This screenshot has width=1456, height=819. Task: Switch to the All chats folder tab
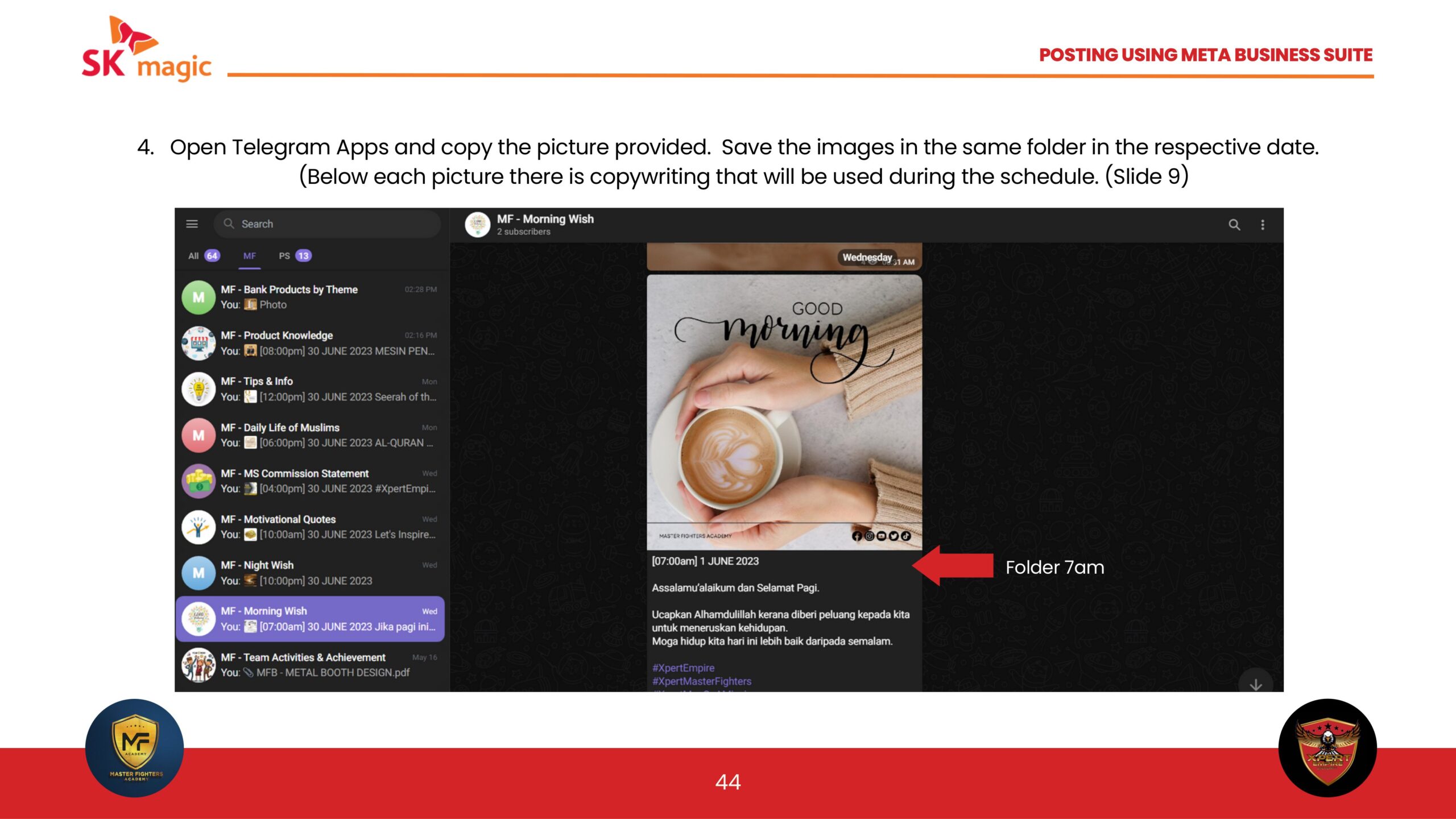[x=202, y=256]
